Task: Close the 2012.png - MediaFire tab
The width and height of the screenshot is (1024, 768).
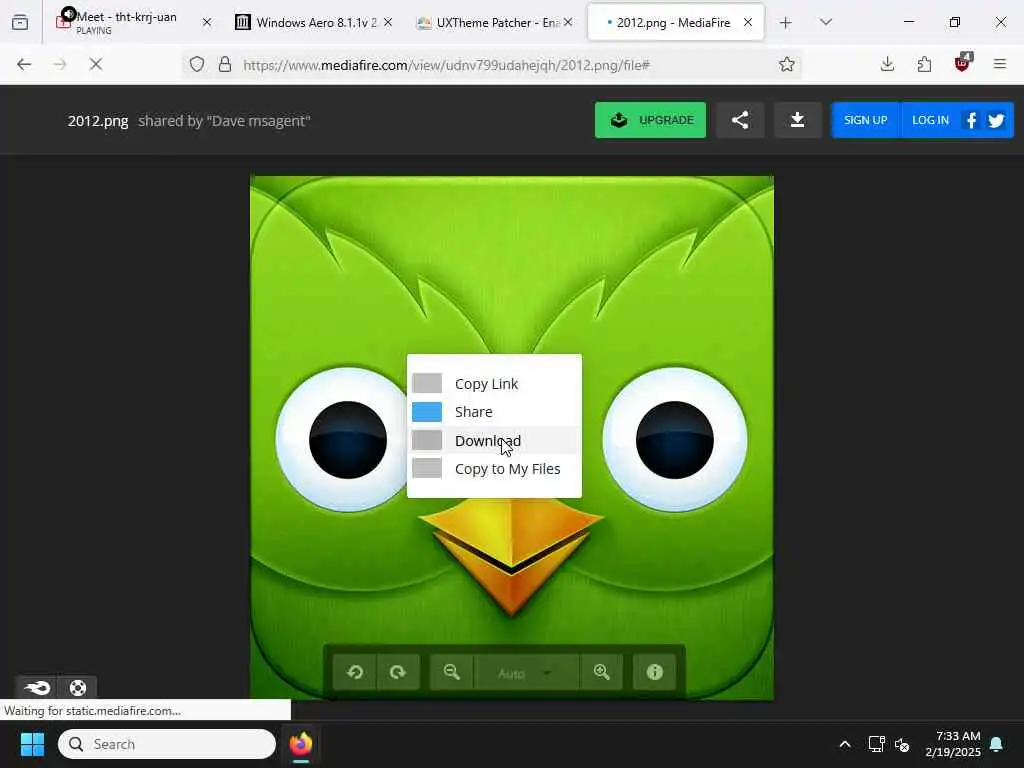Action: click(x=748, y=22)
